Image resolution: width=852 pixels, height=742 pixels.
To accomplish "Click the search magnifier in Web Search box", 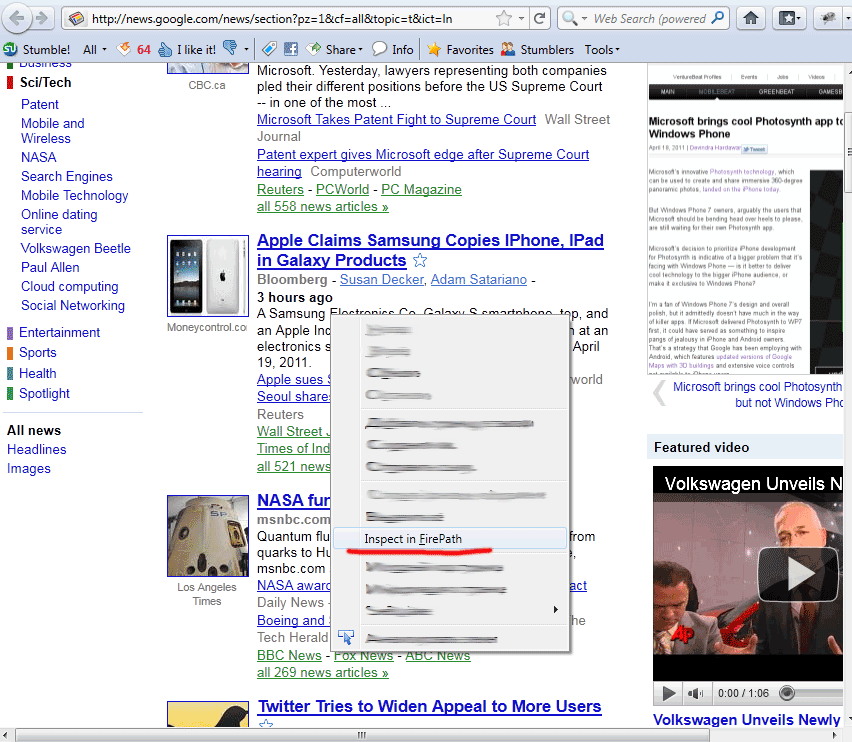I will 718,18.
